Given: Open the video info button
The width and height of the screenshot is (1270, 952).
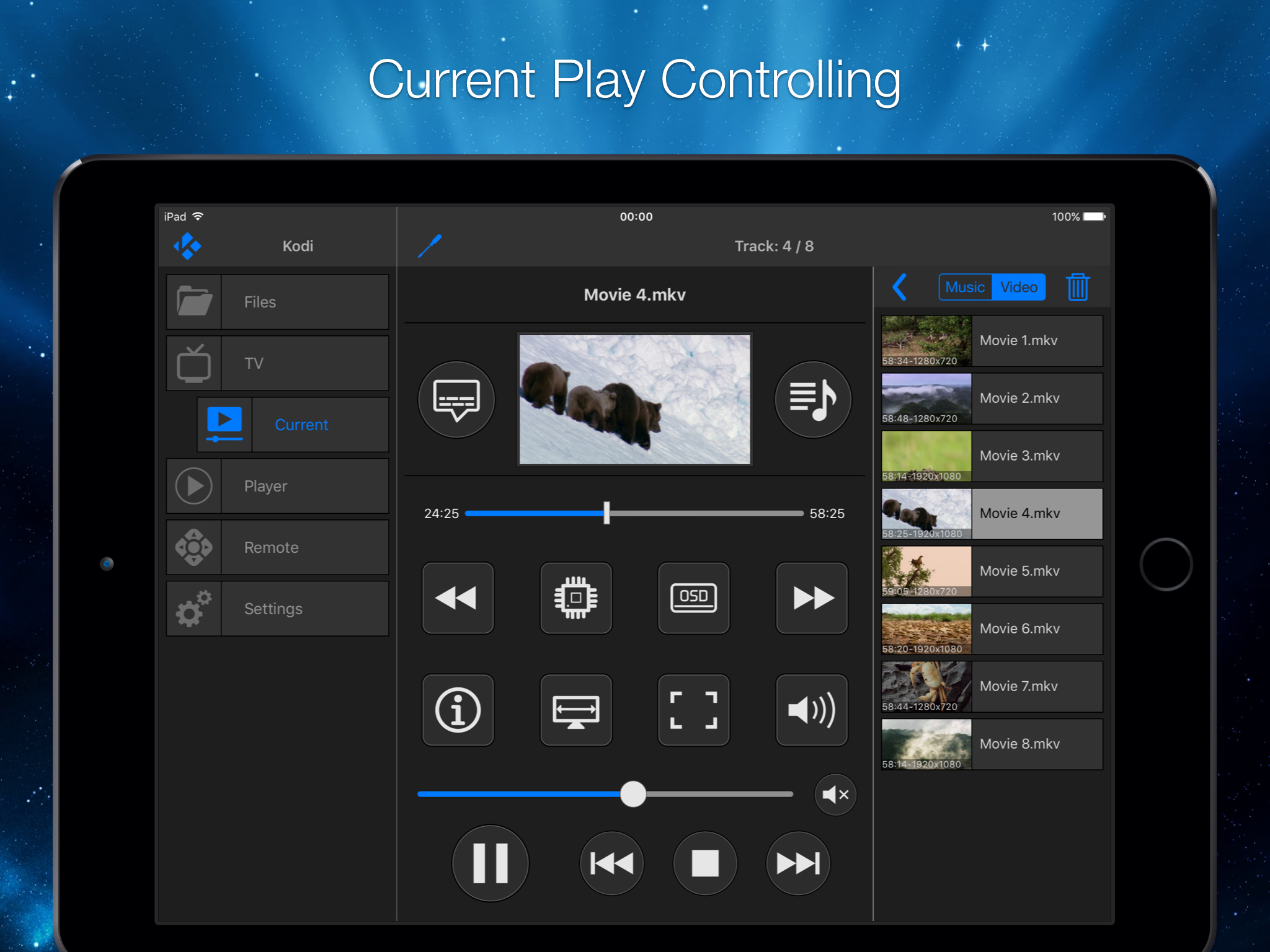Looking at the screenshot, I should pyautogui.click(x=458, y=710).
